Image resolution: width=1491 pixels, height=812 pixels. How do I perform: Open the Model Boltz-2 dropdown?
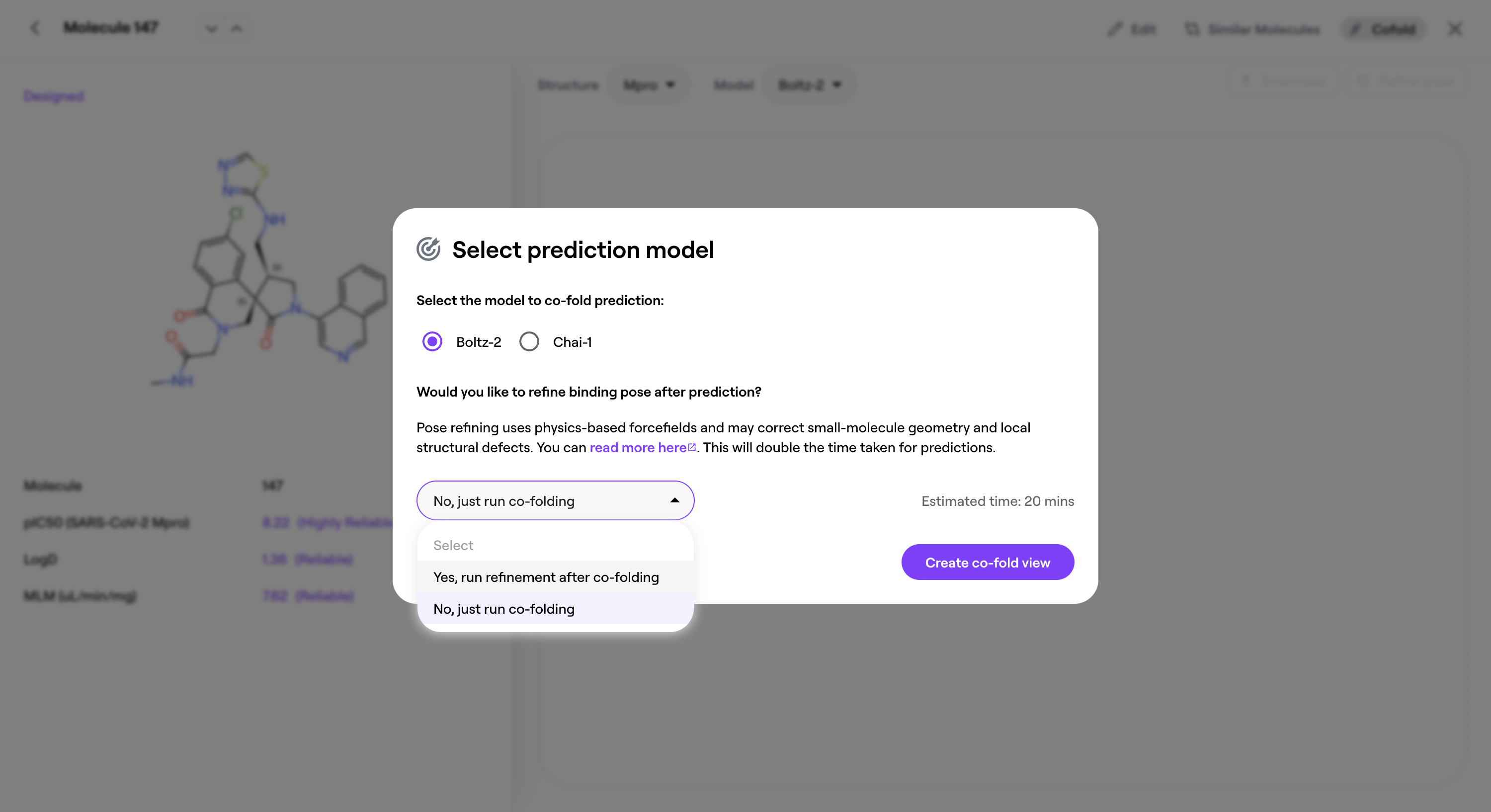(x=809, y=85)
